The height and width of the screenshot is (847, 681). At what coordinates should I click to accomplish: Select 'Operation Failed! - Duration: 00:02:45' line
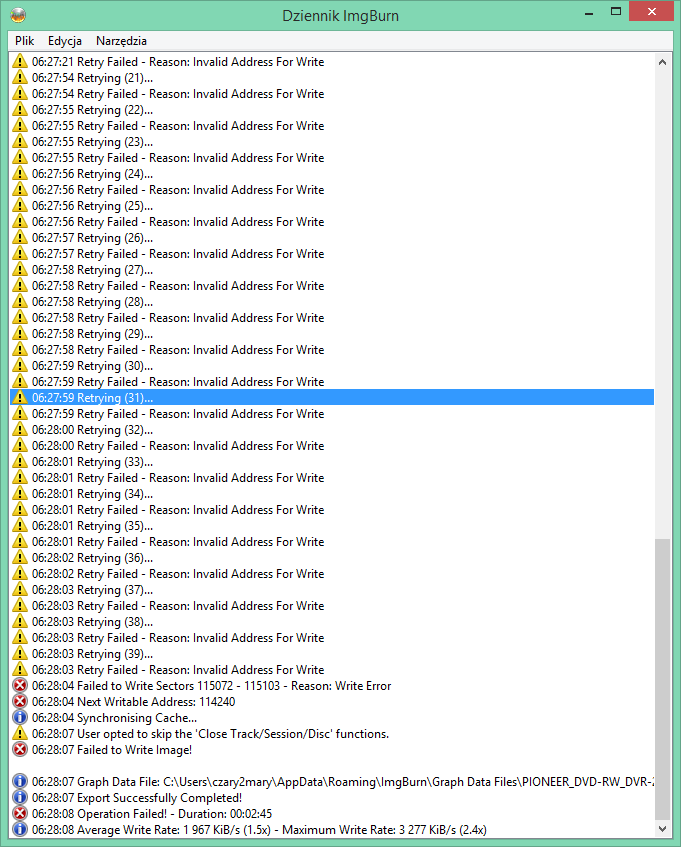[332, 814]
